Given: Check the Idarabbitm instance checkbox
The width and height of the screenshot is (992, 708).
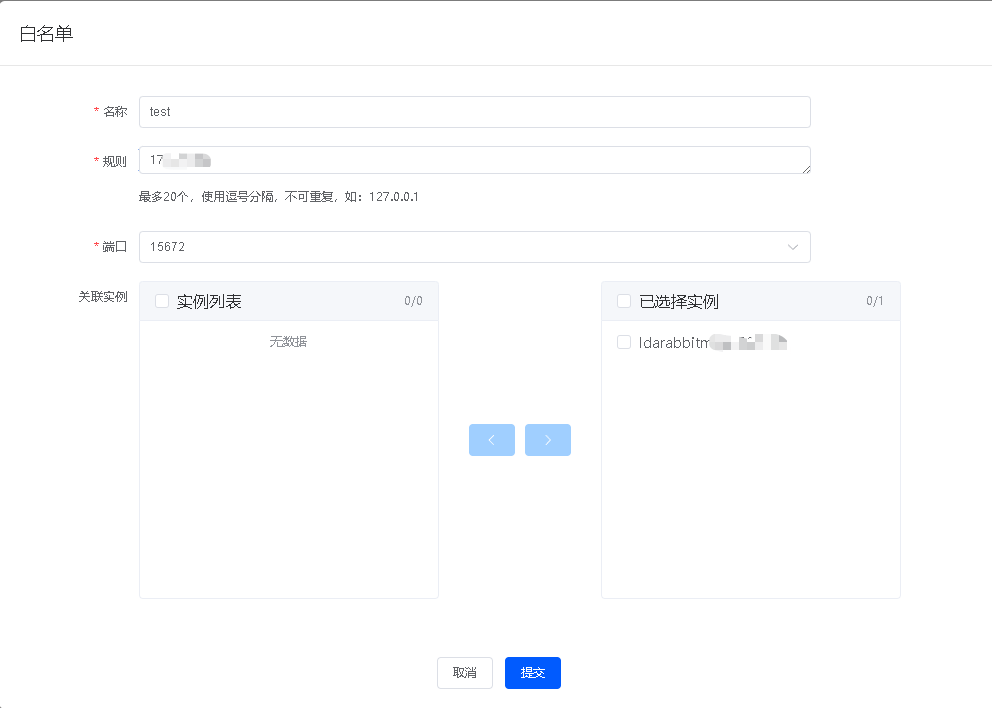Looking at the screenshot, I should point(625,342).
